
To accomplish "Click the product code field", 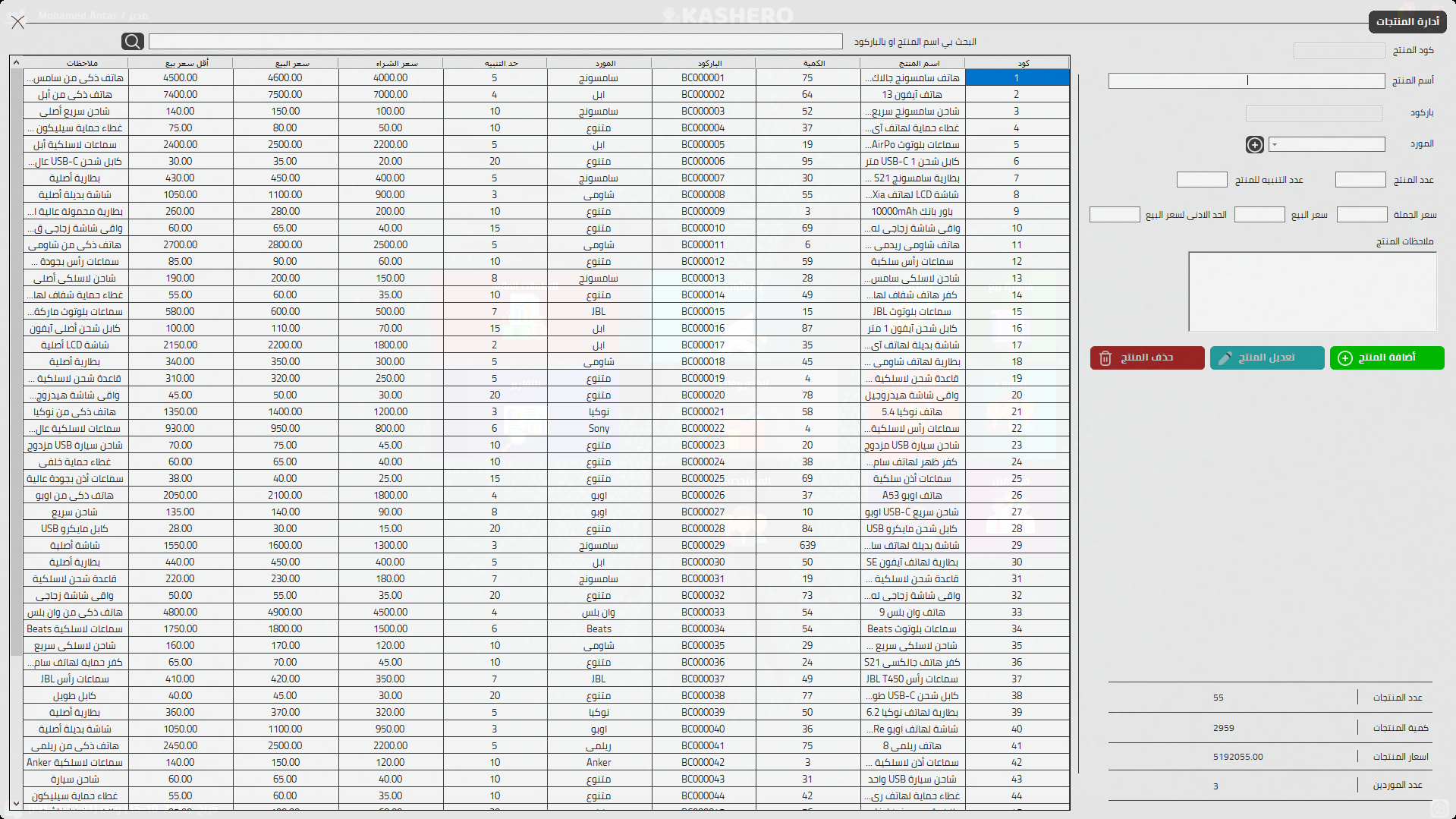I will tap(1339, 50).
